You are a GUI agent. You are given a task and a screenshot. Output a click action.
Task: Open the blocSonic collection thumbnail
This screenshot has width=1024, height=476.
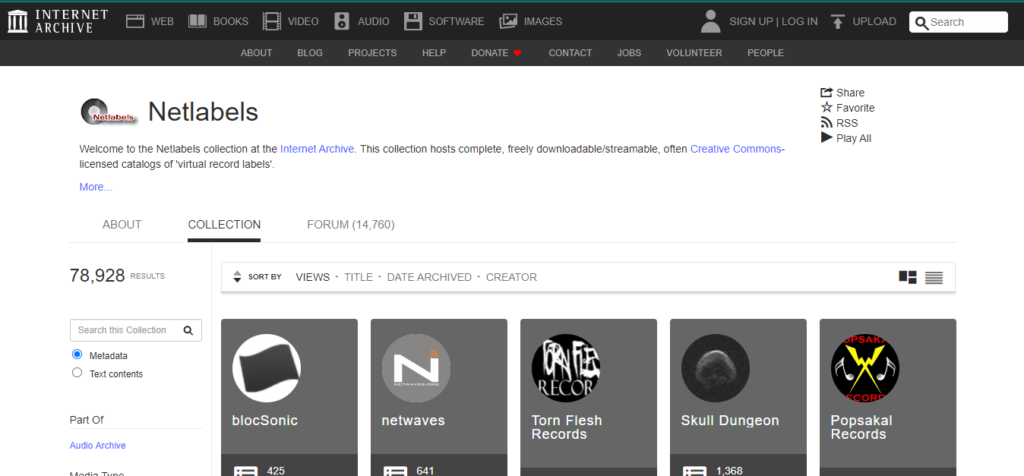[x=266, y=368]
